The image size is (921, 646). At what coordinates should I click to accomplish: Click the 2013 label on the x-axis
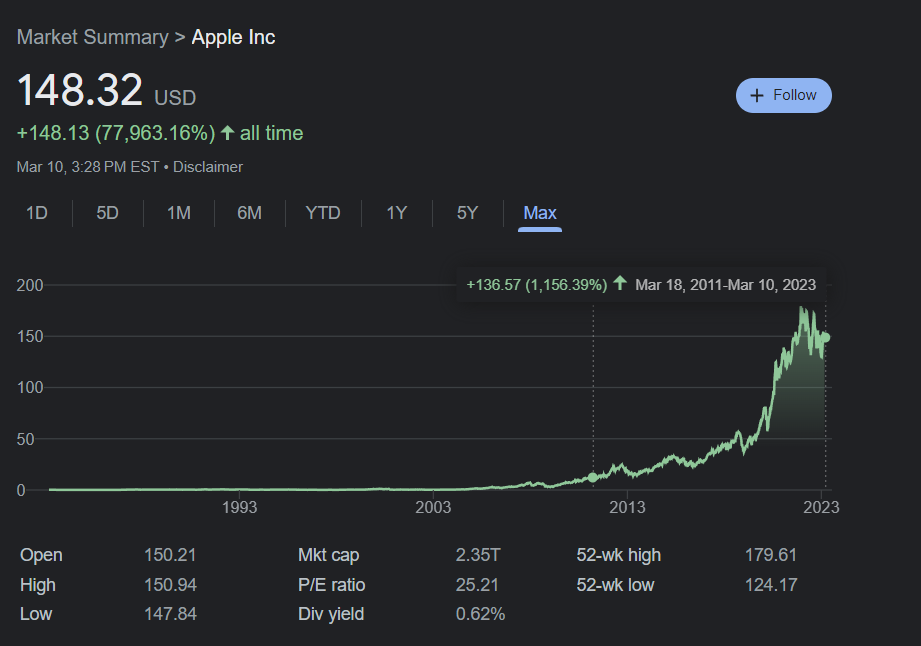[x=628, y=508]
